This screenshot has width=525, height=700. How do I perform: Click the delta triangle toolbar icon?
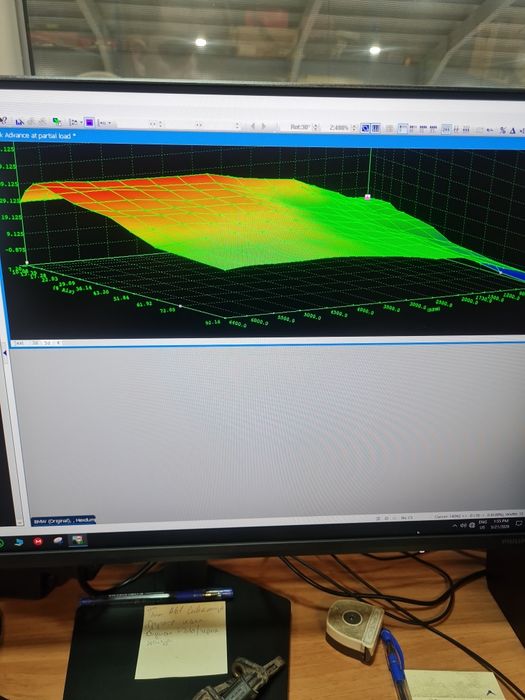[x=513, y=131]
